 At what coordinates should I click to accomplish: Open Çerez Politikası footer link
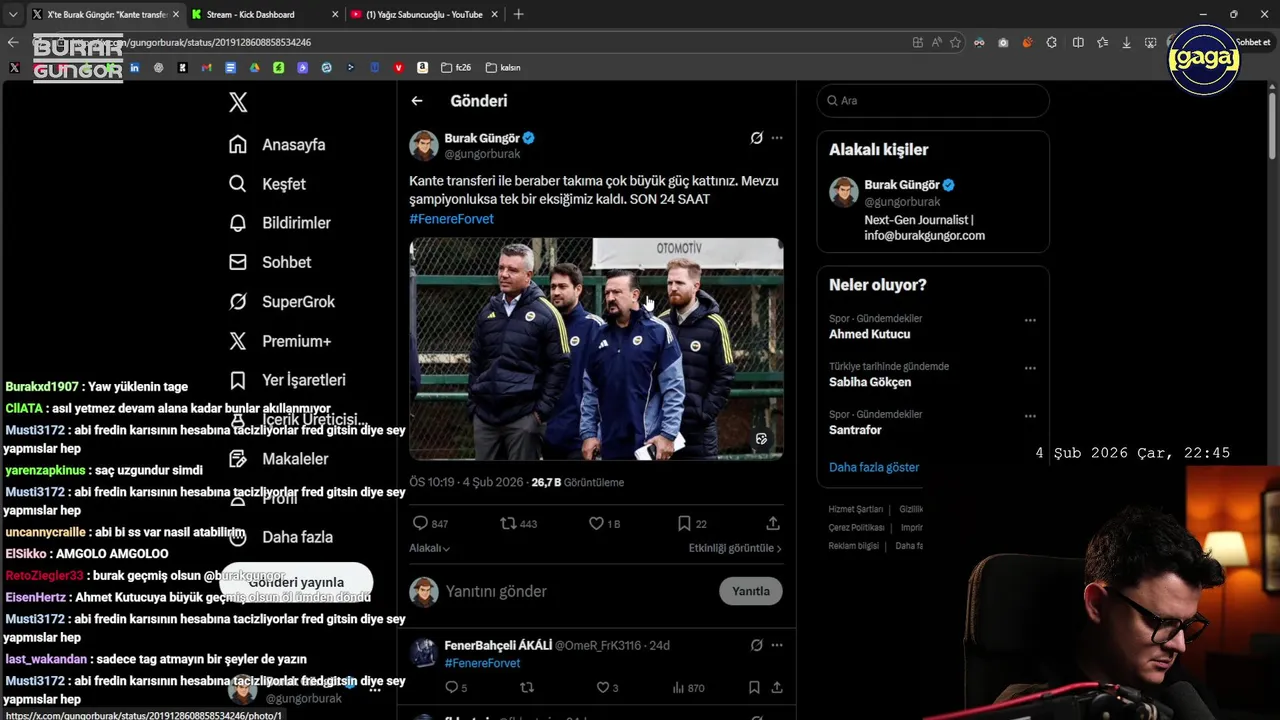click(x=857, y=527)
